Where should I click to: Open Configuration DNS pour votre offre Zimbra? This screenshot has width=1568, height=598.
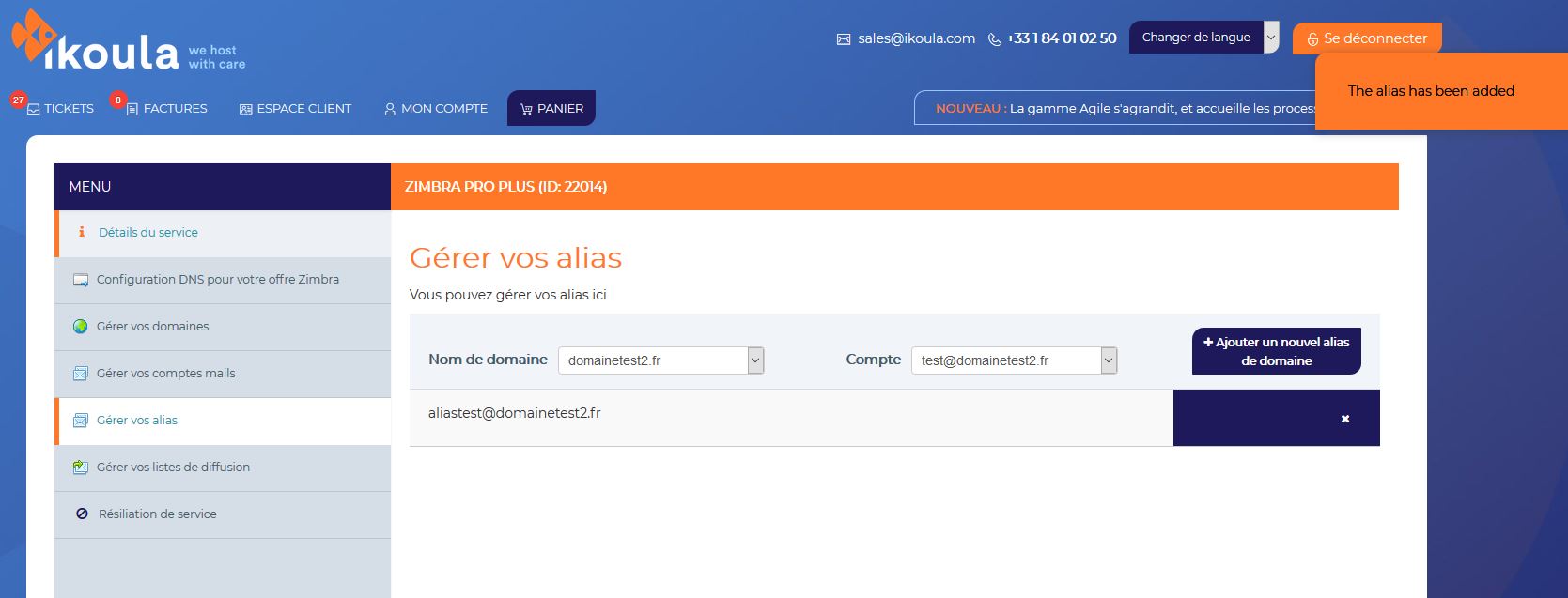[223, 280]
